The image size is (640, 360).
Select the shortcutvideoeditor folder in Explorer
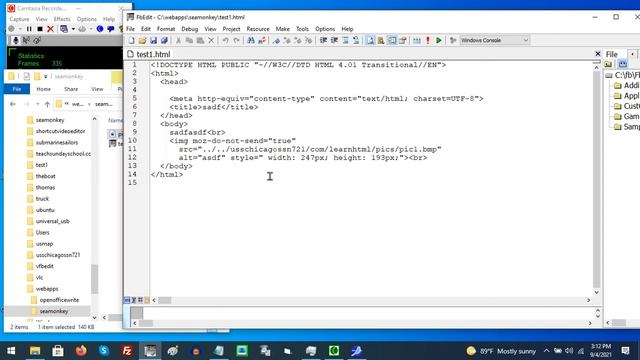(60, 131)
